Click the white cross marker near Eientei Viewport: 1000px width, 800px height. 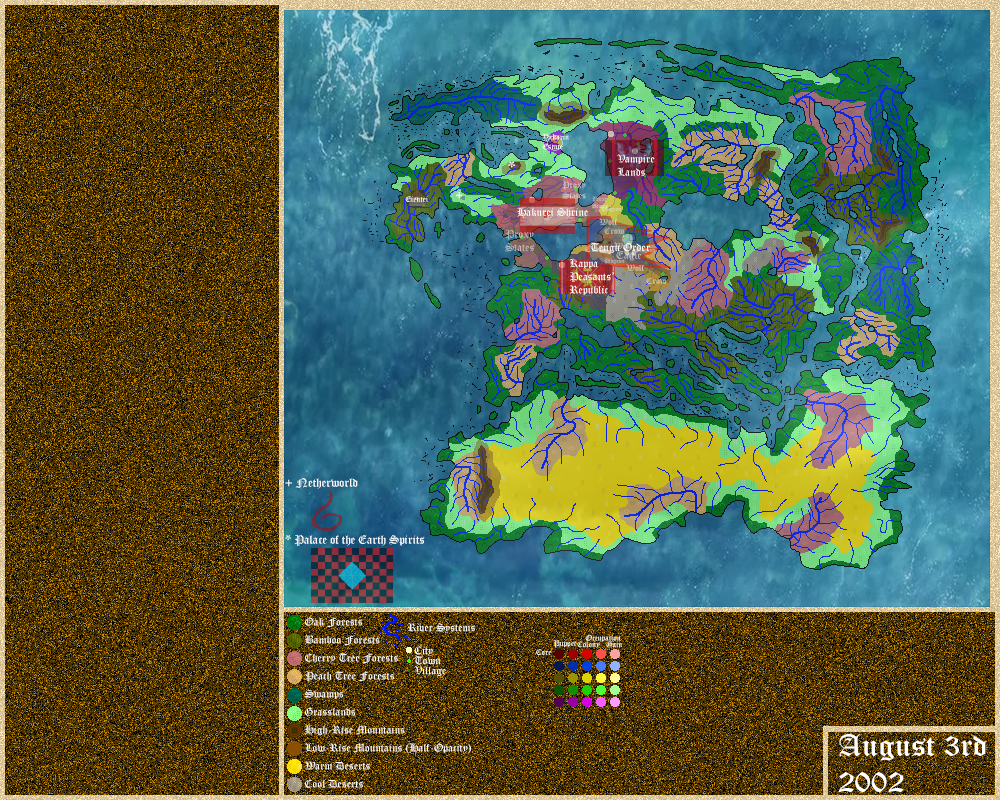click(x=459, y=195)
